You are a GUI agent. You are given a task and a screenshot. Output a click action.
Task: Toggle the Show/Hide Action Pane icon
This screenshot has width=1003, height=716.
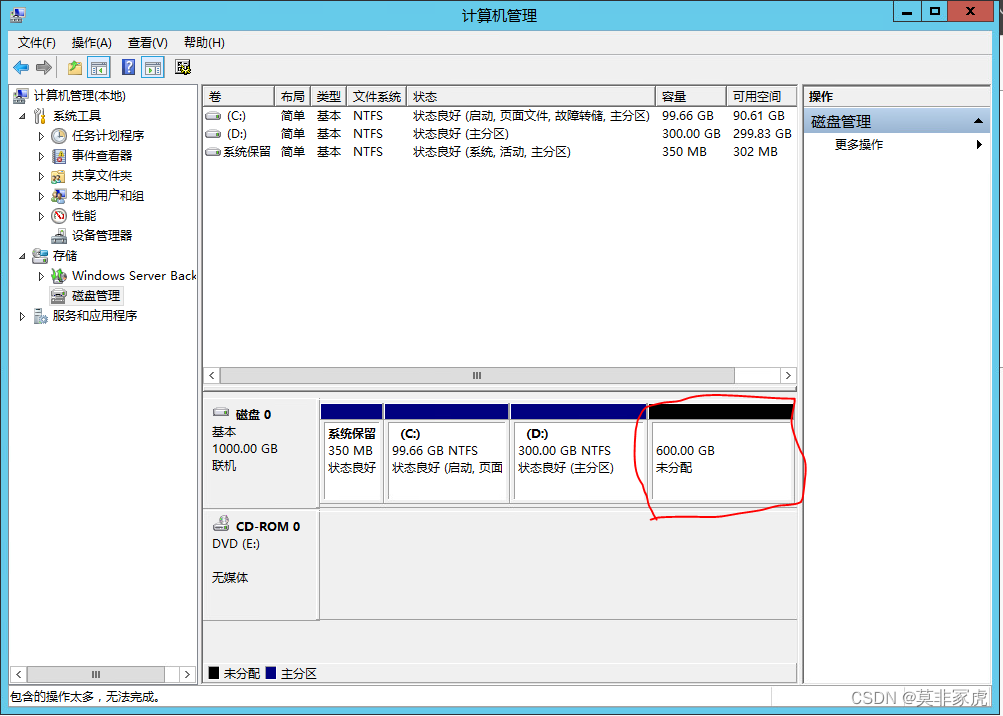pyautogui.click(x=153, y=67)
